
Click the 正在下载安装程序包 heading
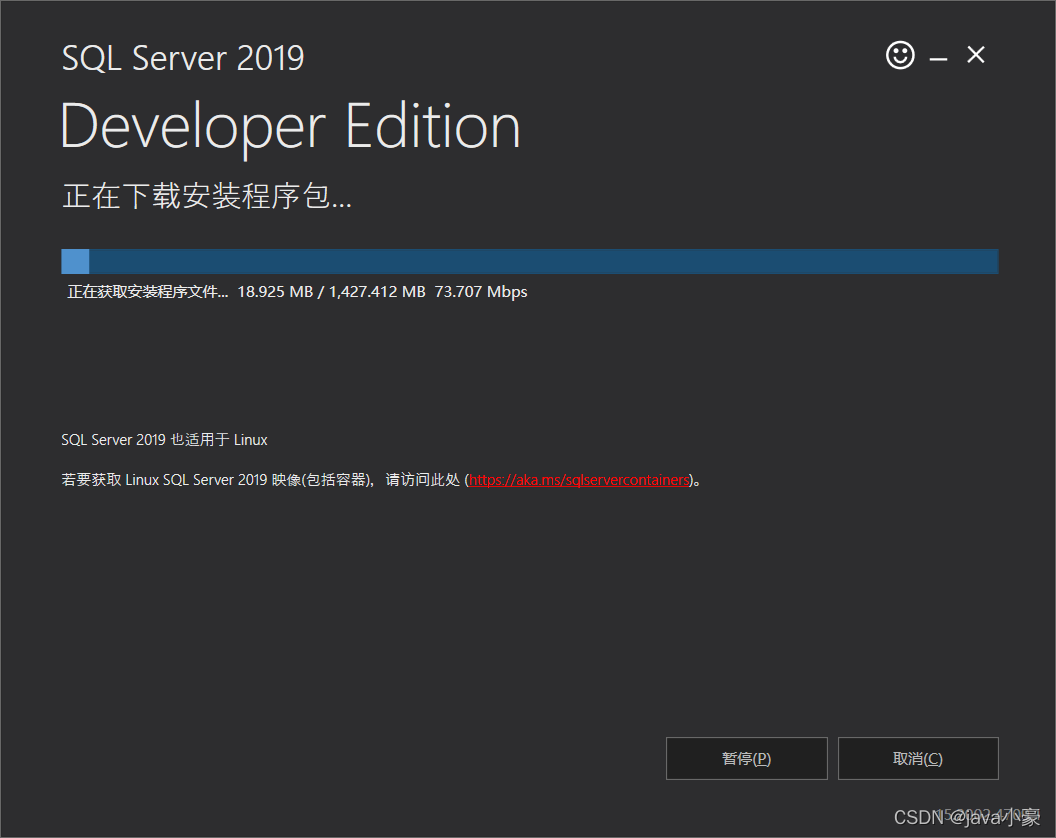(x=207, y=196)
